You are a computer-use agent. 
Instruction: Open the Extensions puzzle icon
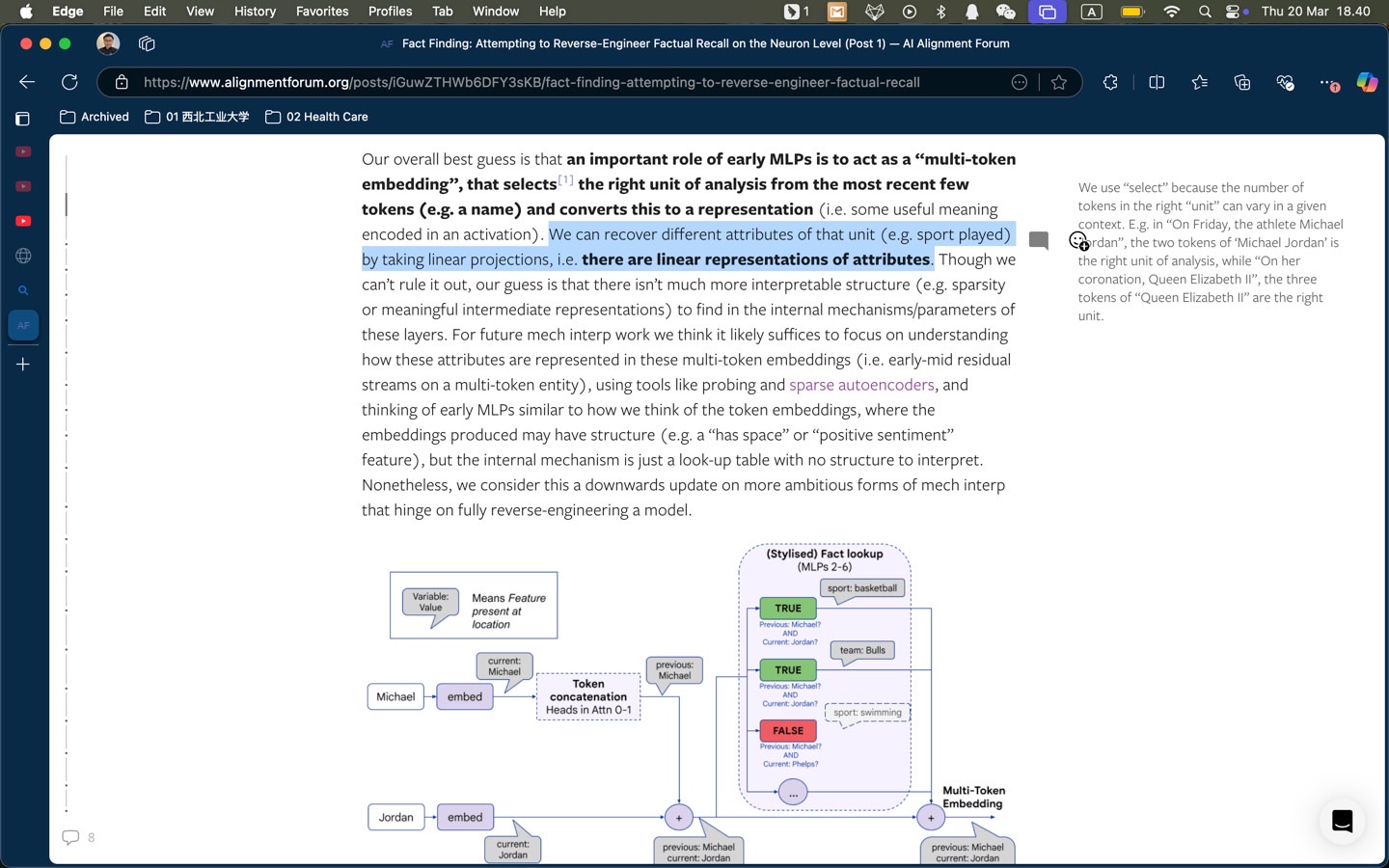coord(1111,82)
